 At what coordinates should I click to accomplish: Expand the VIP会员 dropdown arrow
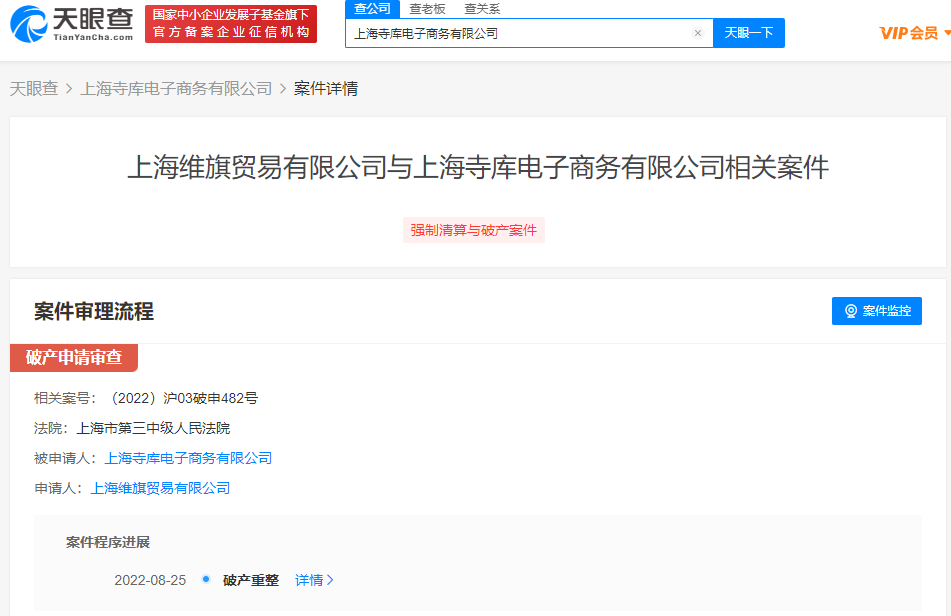coord(946,33)
